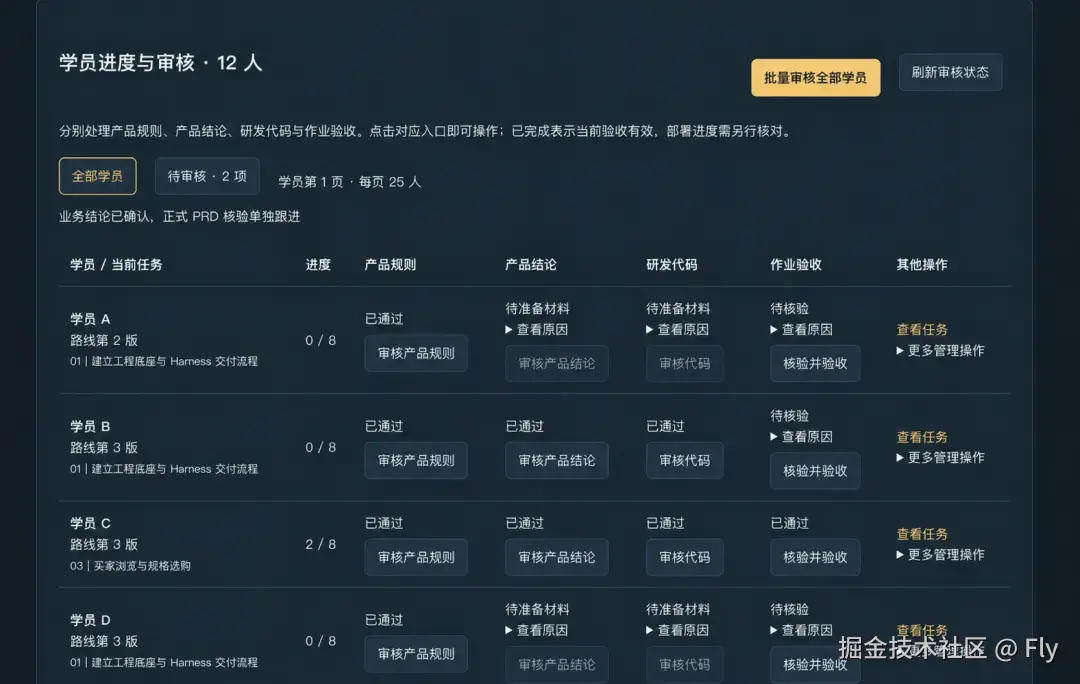This screenshot has width=1080, height=684.
Task: Click the 学员 C name
Action: click(90, 523)
